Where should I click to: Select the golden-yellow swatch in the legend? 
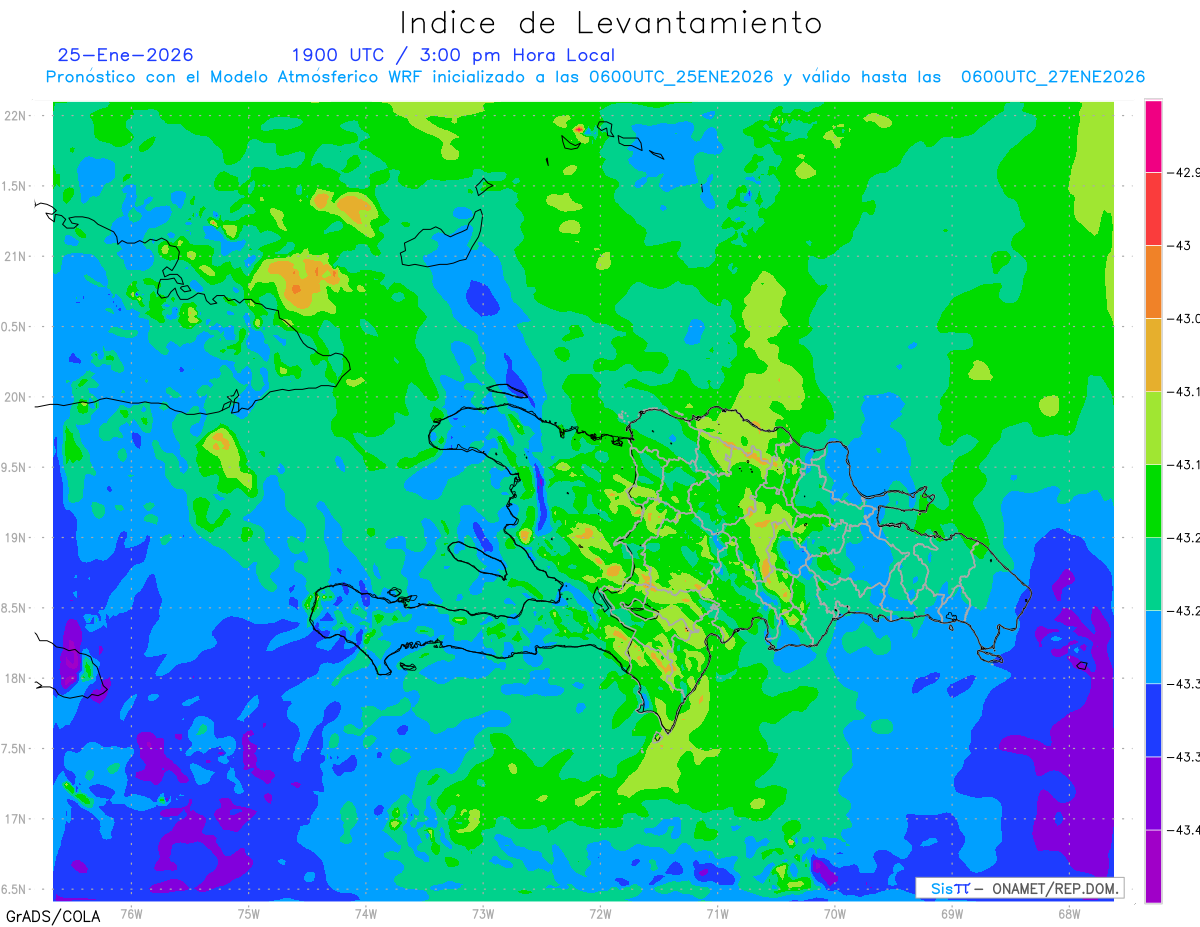point(1153,355)
